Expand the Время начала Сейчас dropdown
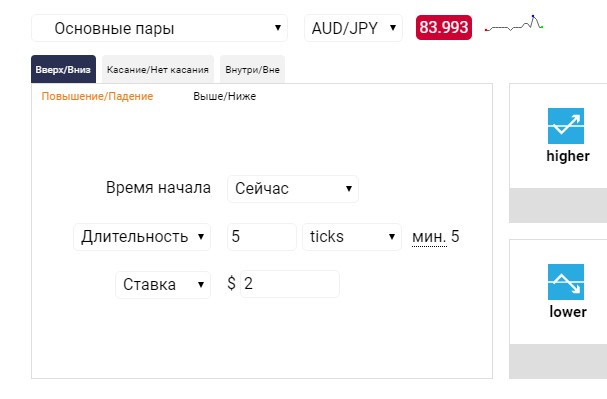Viewport: 607px width, 399px height. [x=293, y=189]
